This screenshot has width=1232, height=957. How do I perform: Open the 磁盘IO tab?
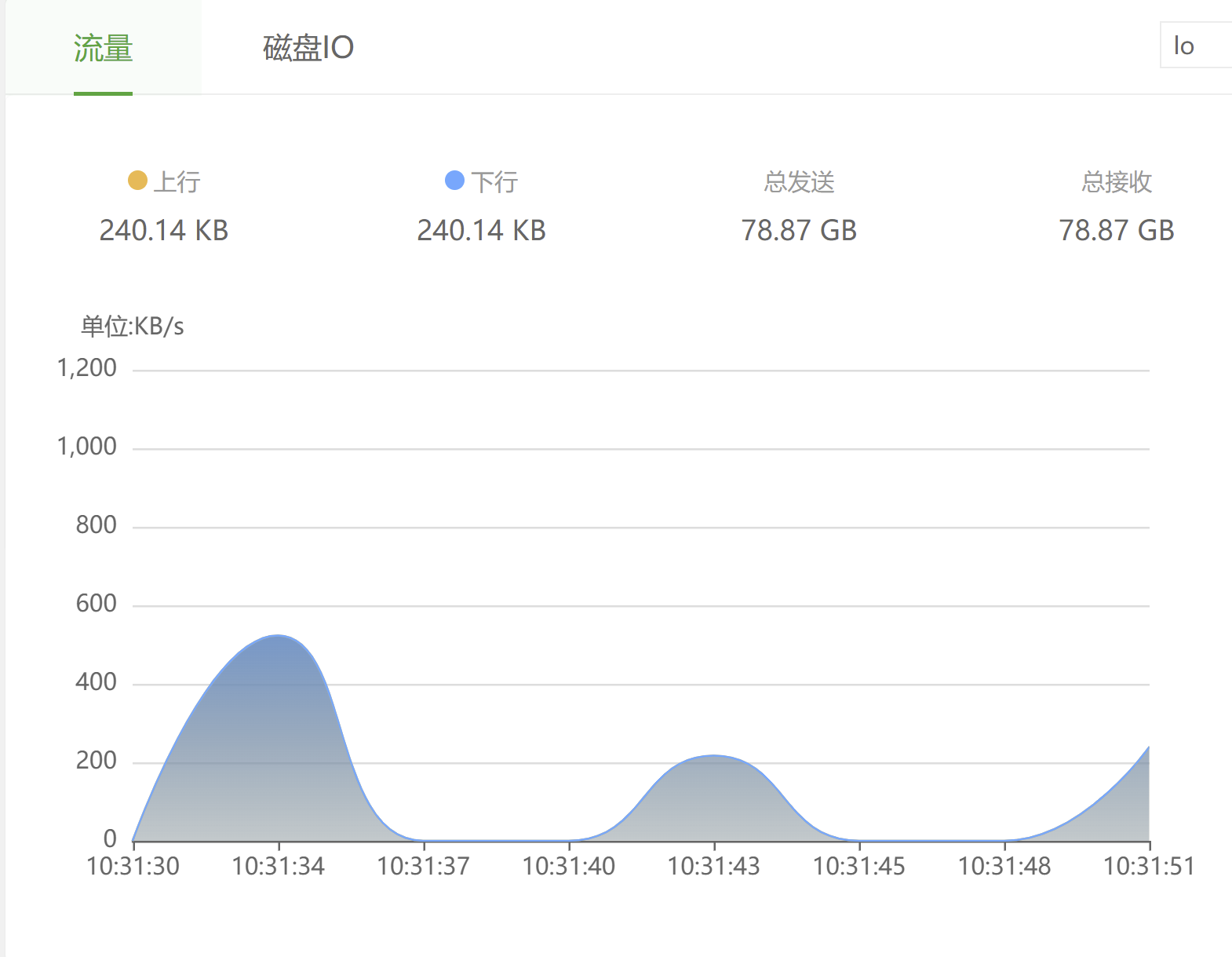pyautogui.click(x=308, y=48)
